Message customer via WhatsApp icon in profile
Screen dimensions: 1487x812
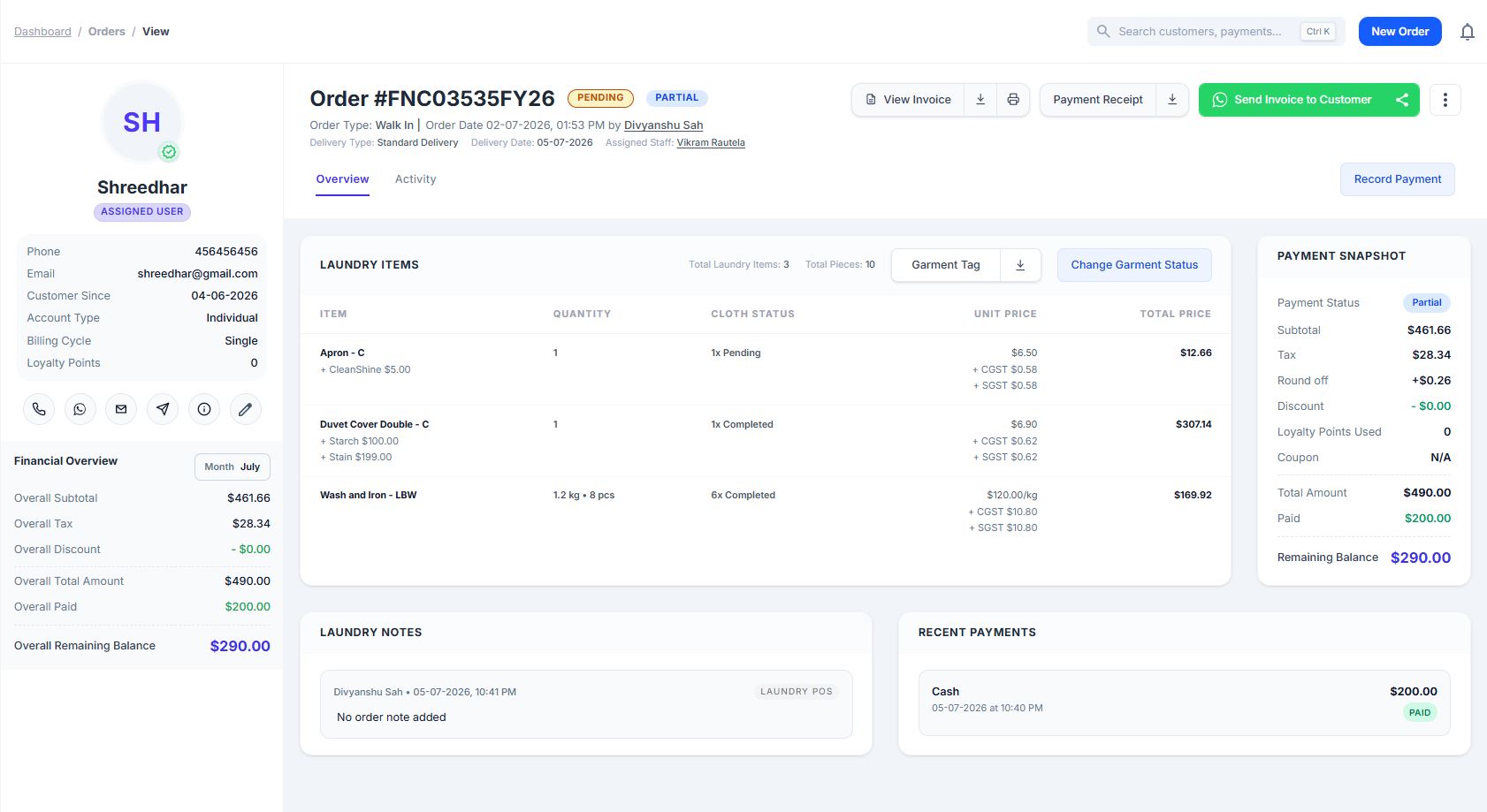pos(80,409)
